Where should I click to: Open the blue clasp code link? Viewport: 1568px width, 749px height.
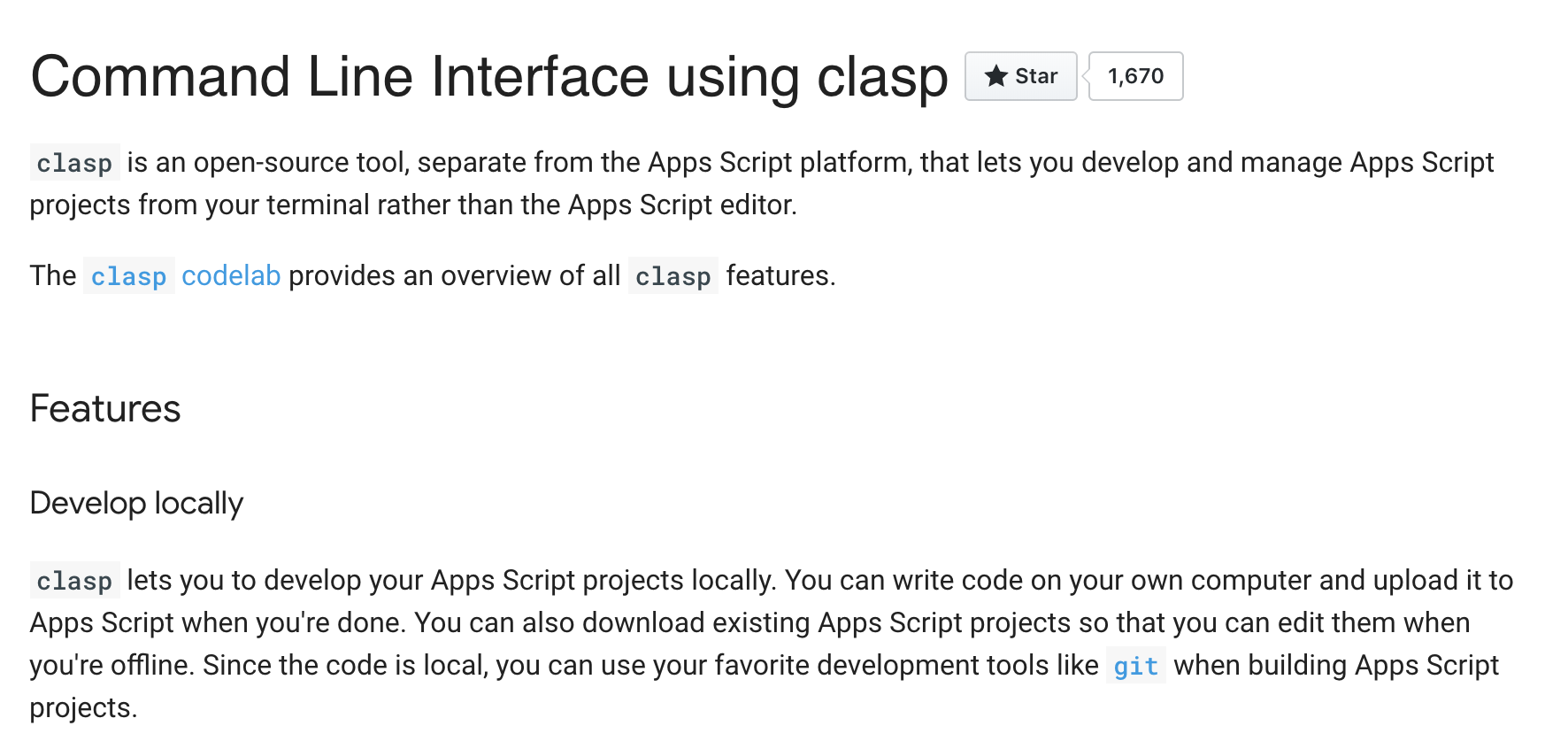129,276
